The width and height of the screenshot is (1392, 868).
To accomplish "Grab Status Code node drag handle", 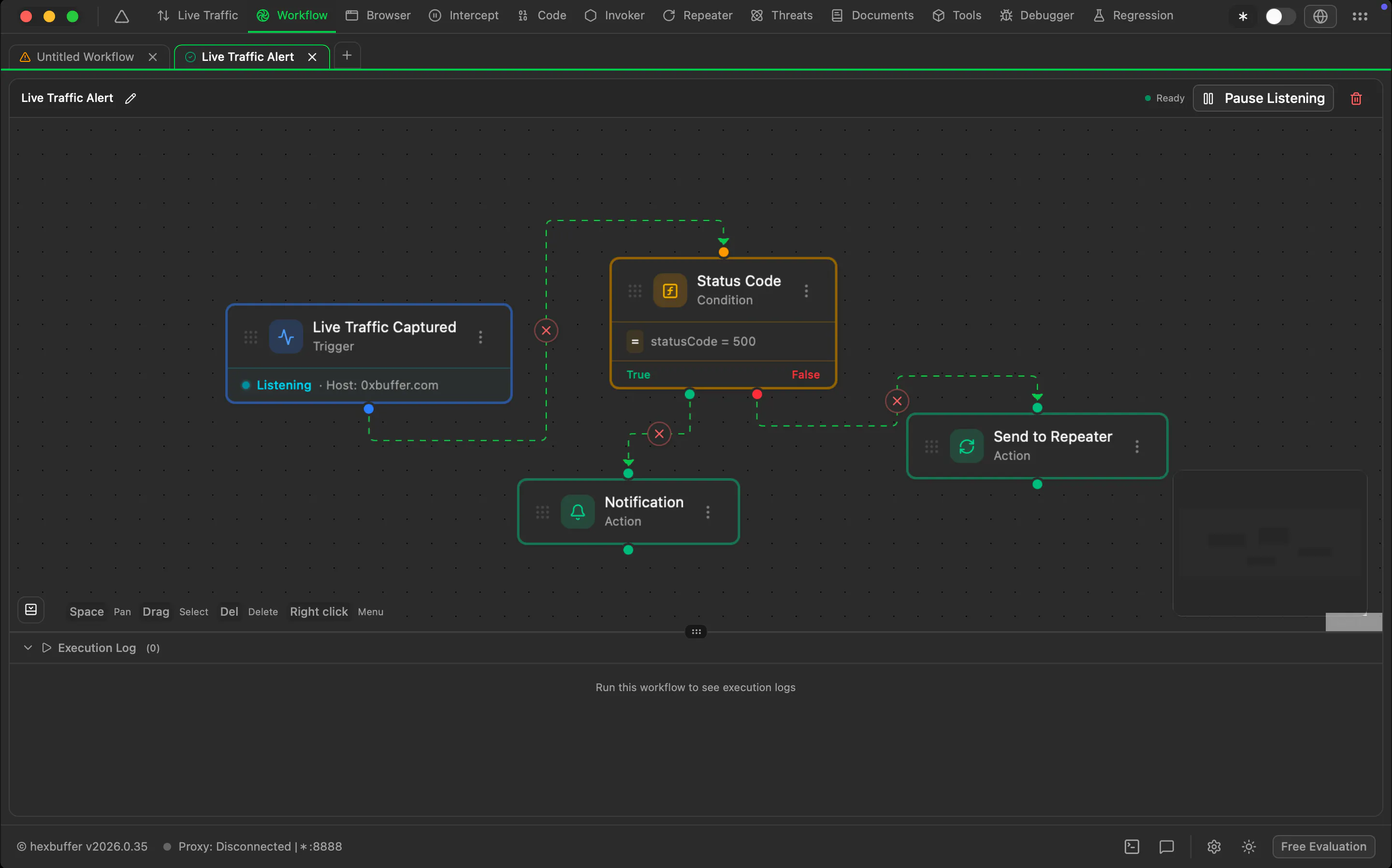I will click(635, 291).
